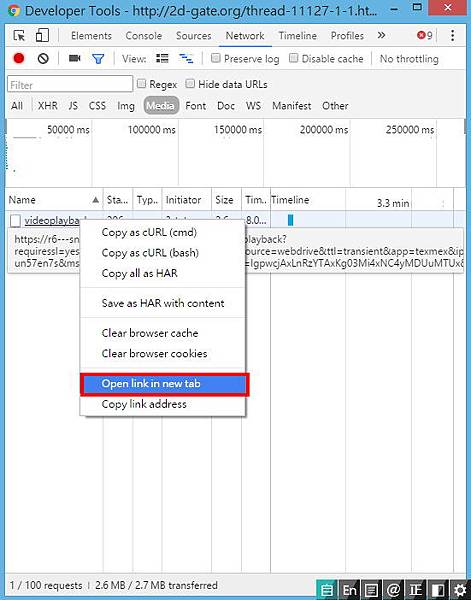Choose Copy as cURL (bash)
This screenshot has width=471, height=600.
[163, 253]
